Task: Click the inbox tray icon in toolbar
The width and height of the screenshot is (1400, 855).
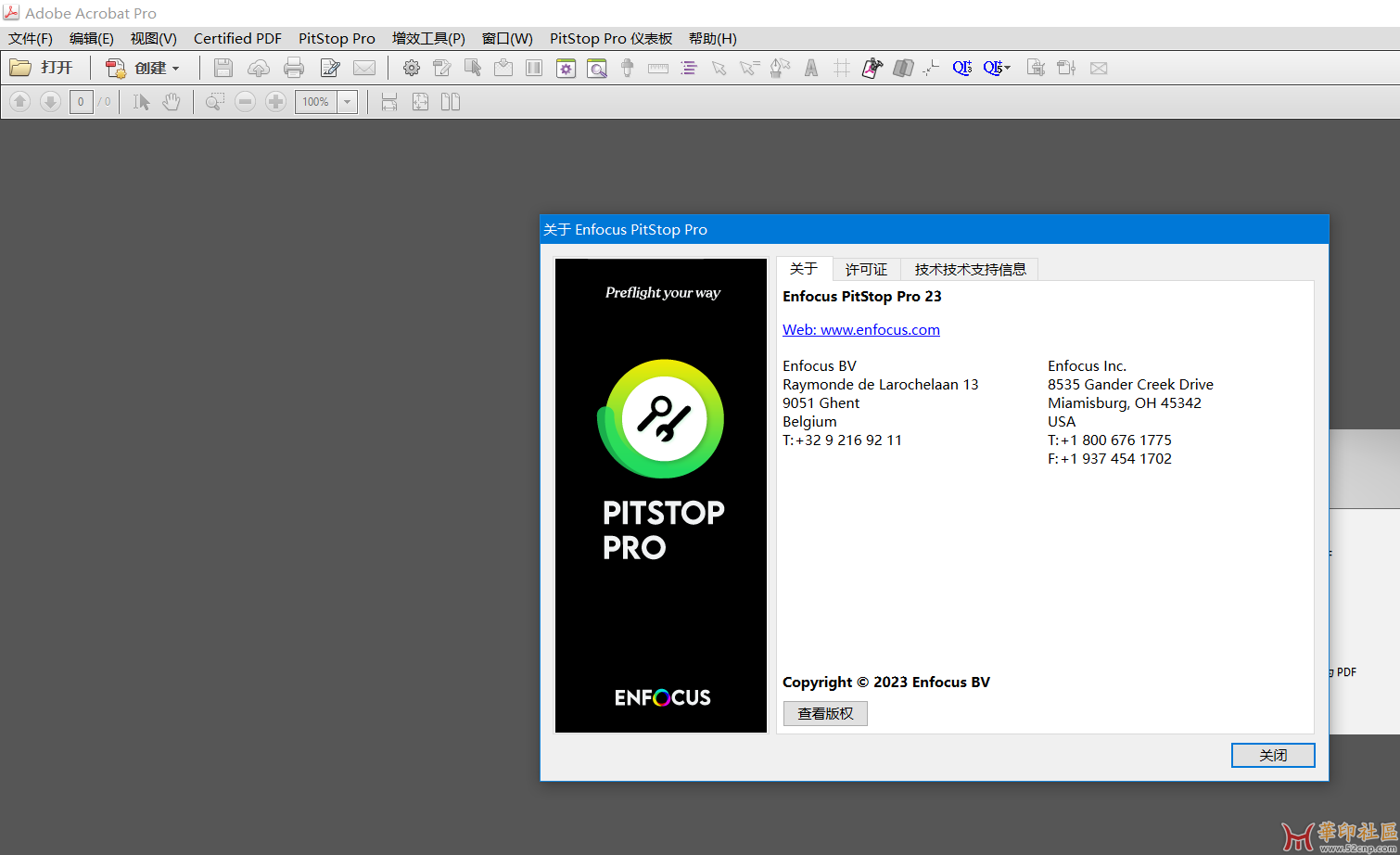Action: coord(503,68)
